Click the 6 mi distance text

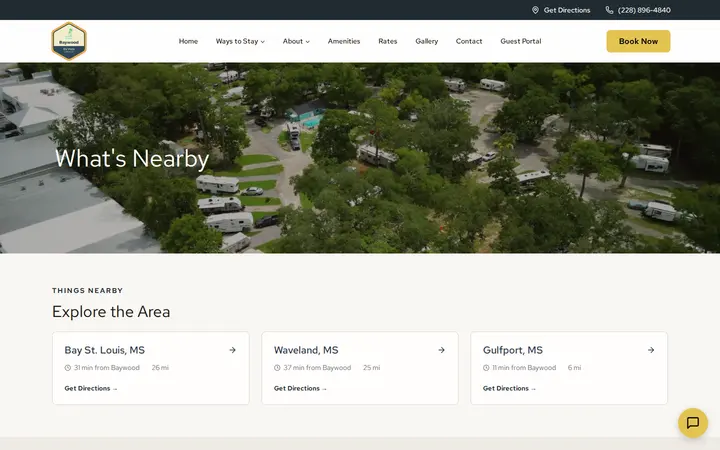pos(574,368)
